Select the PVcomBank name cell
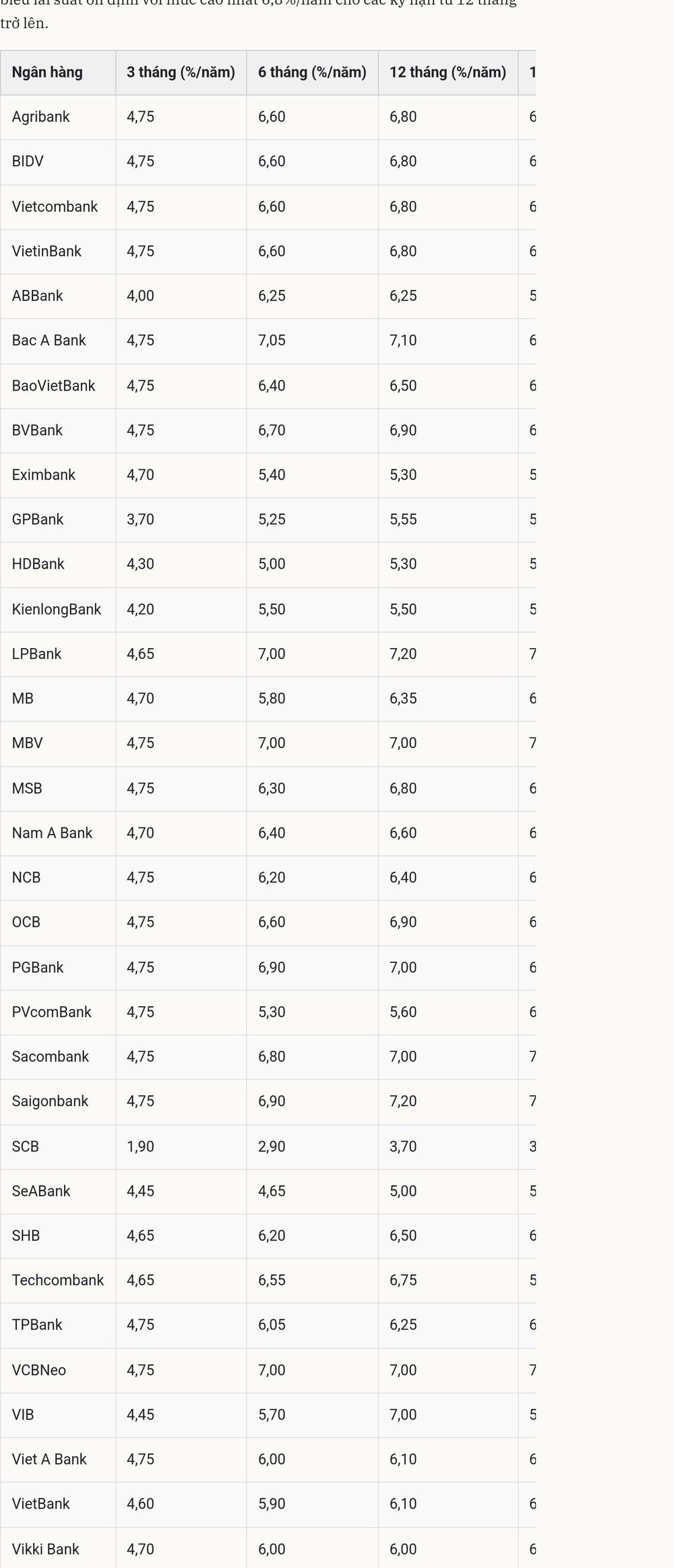This screenshot has width=674, height=1568. (58, 1012)
